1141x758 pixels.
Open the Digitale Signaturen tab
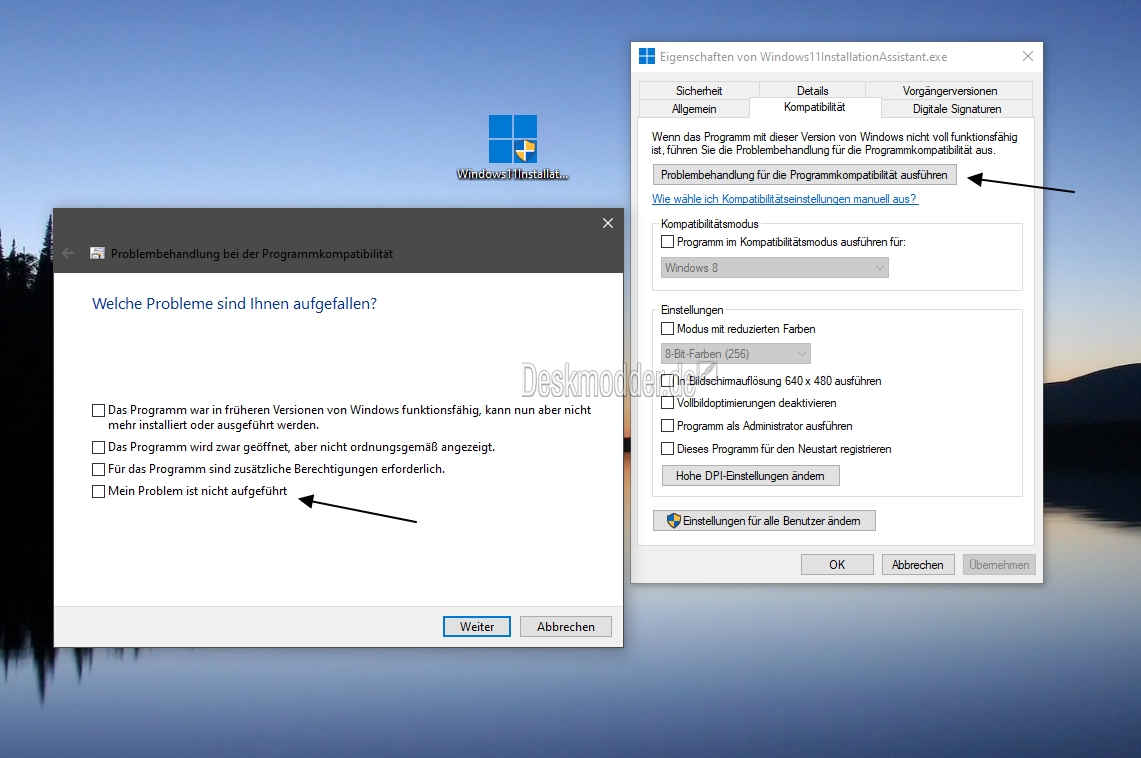pyautogui.click(x=957, y=108)
